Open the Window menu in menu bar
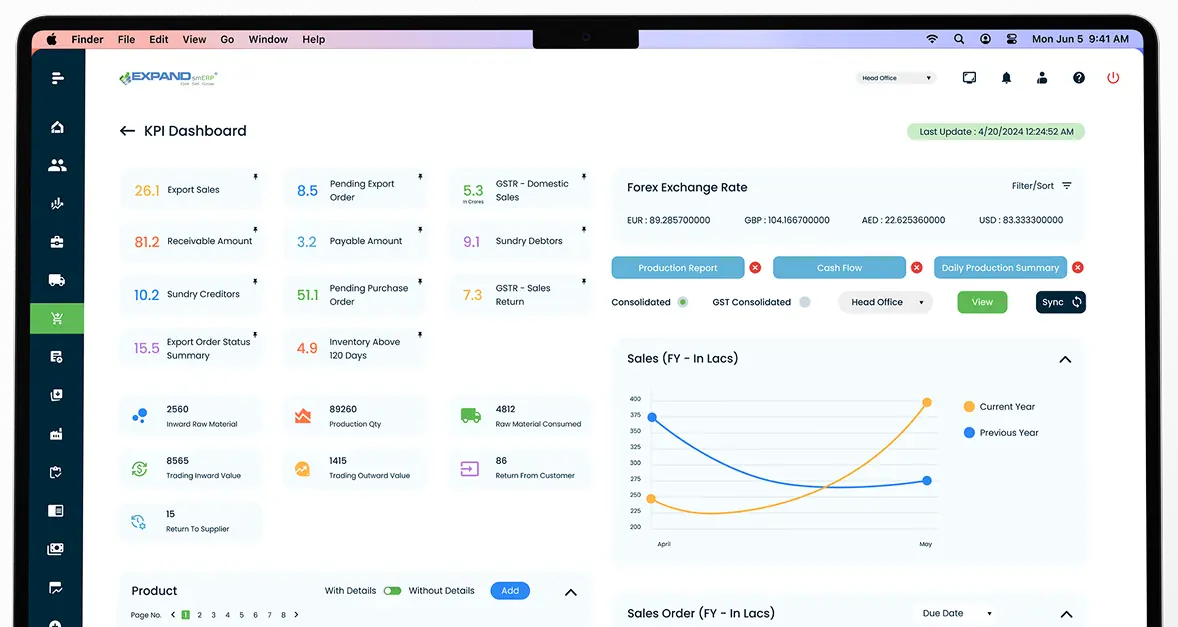 268,39
